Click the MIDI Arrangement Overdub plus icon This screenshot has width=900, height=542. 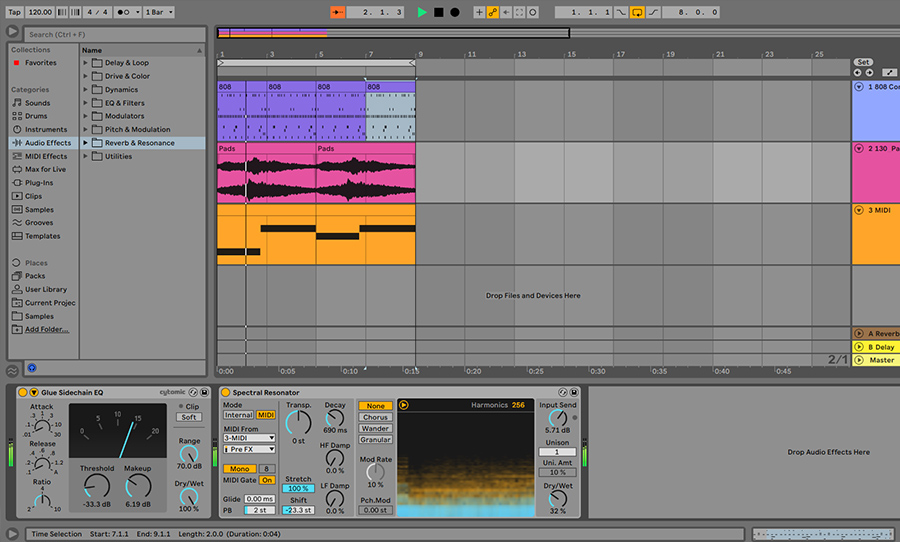point(479,12)
